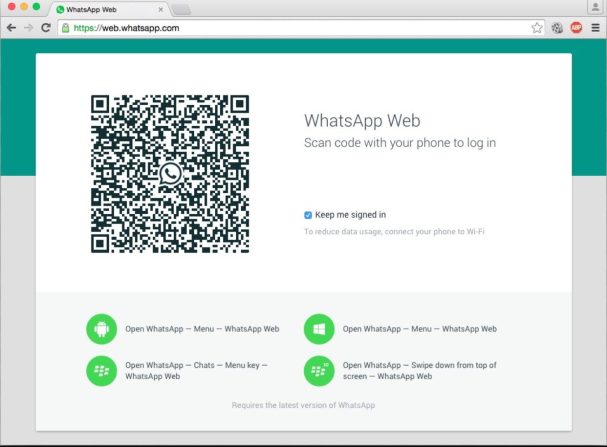Click the yellow minimize window button
This screenshot has height=447, width=607.
pyautogui.click(x=24, y=7)
